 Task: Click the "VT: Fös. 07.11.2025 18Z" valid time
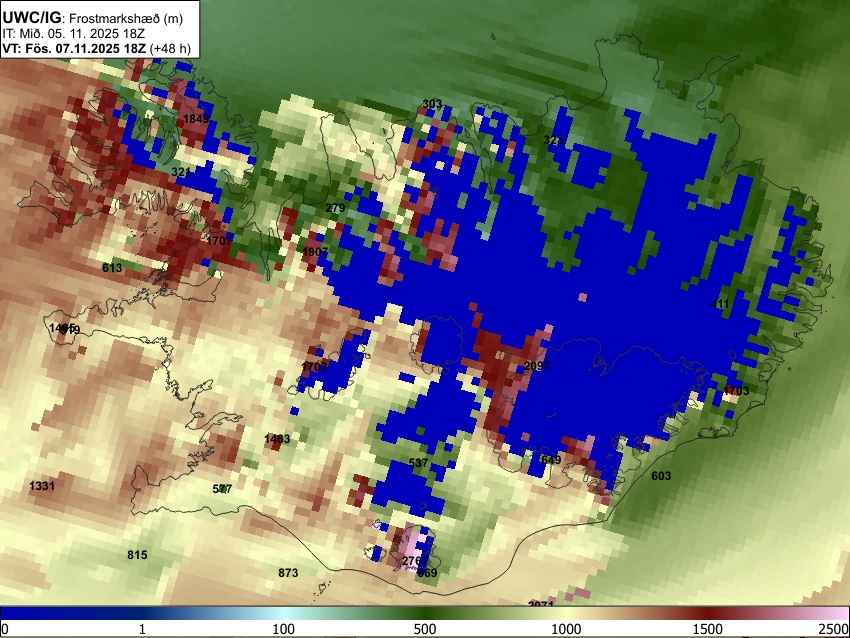click(74, 48)
